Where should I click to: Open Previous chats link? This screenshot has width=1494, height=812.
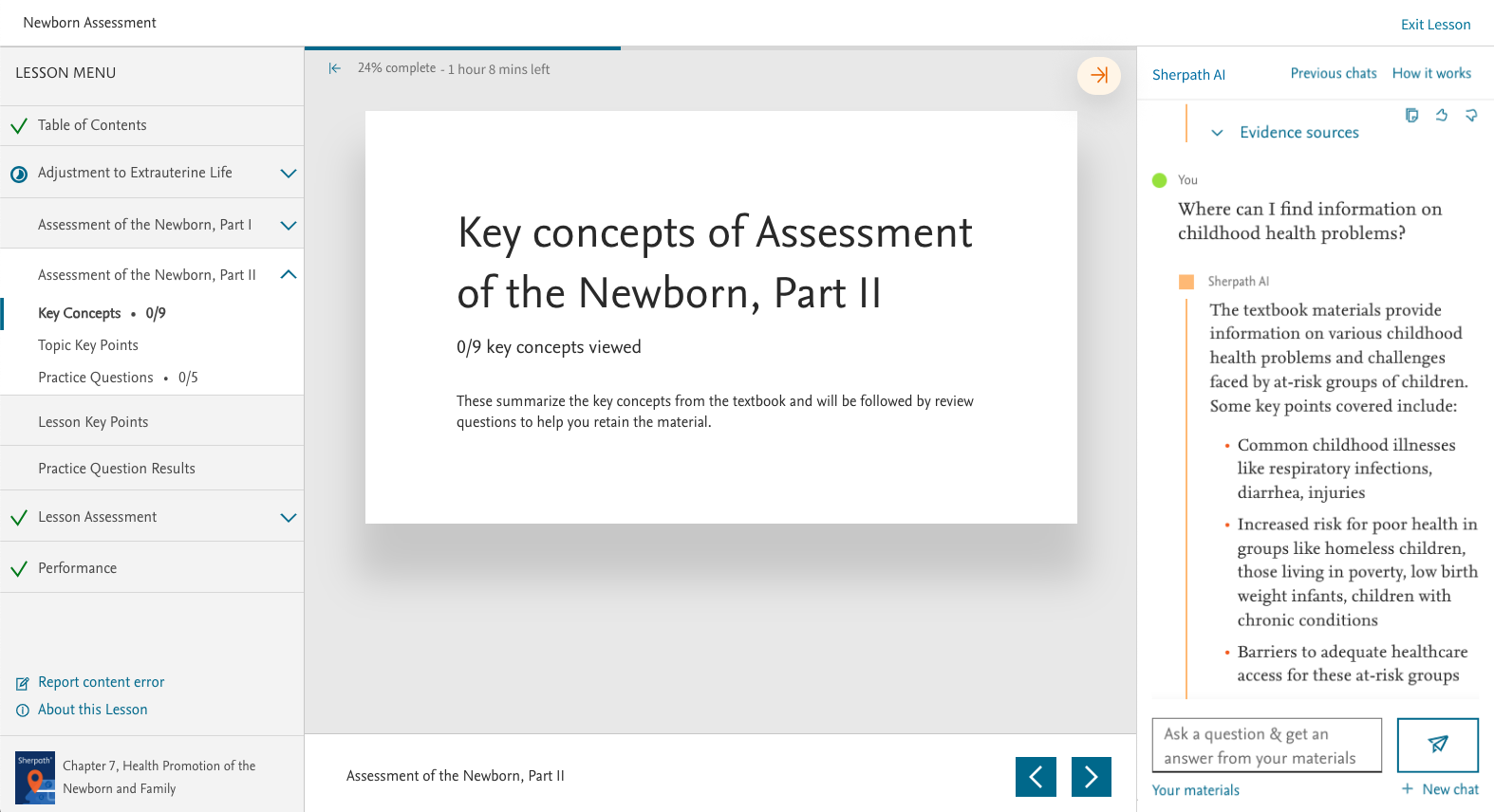1333,73
